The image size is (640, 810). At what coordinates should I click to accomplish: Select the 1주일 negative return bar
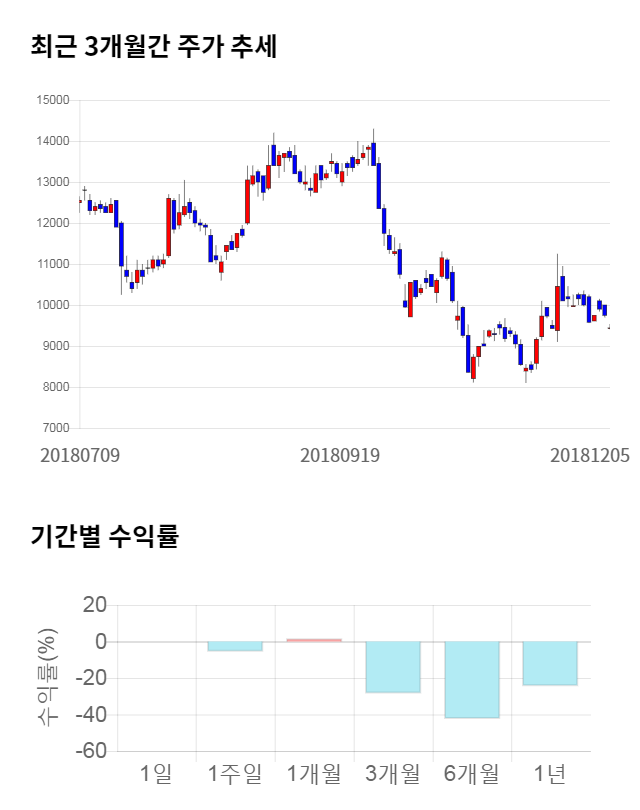[x=235, y=646]
